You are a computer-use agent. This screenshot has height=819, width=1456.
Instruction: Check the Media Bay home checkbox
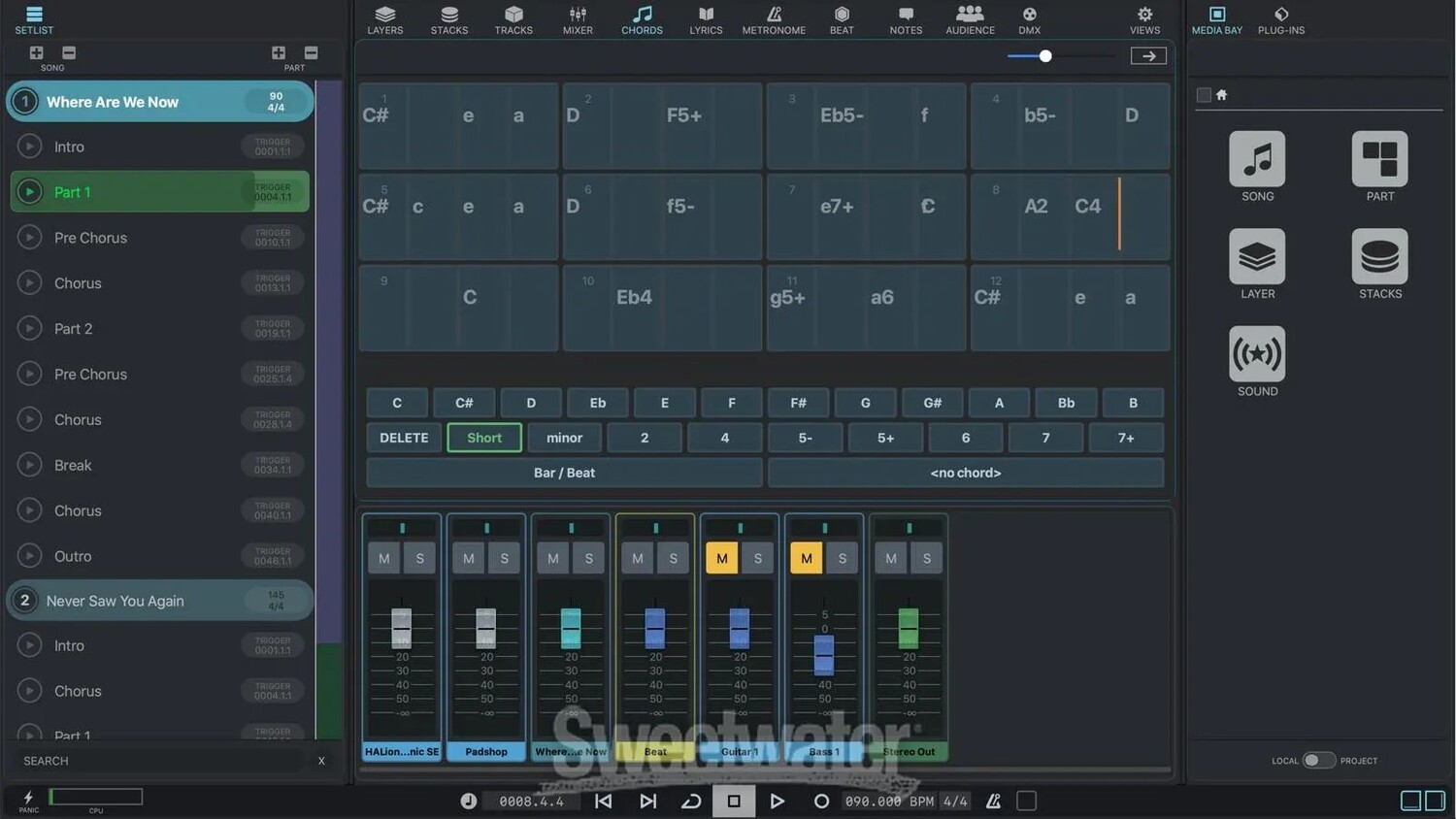tap(1204, 95)
